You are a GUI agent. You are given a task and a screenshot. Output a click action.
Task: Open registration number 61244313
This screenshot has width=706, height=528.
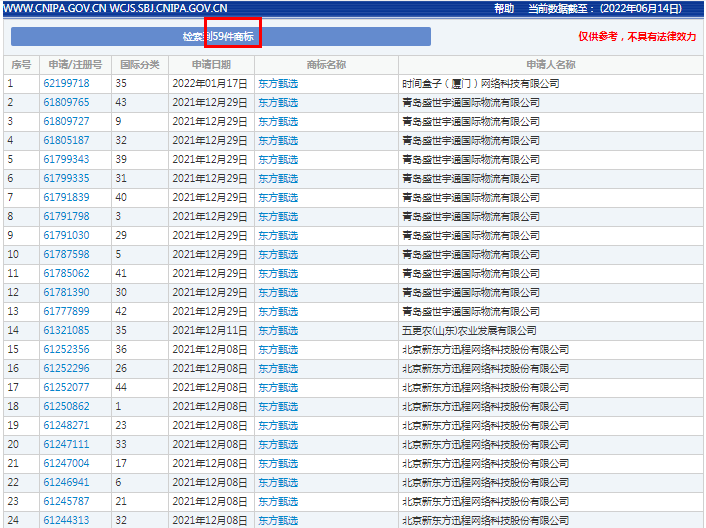66,520
